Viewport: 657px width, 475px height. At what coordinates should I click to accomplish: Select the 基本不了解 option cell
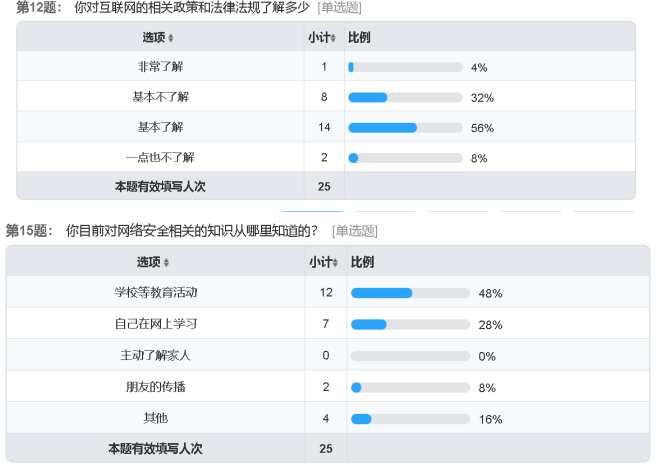click(160, 97)
